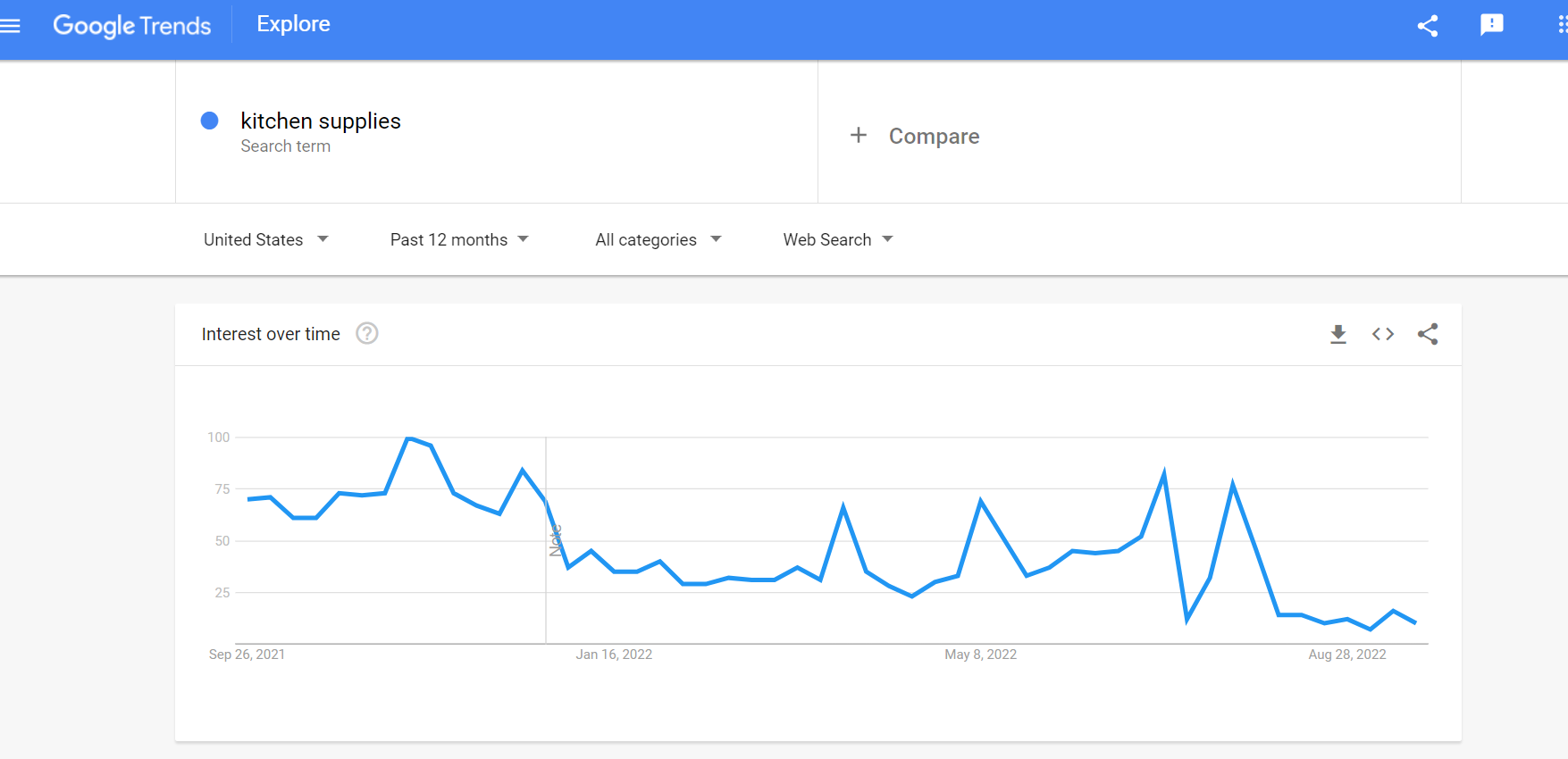Click the embed code icon

(1383, 334)
